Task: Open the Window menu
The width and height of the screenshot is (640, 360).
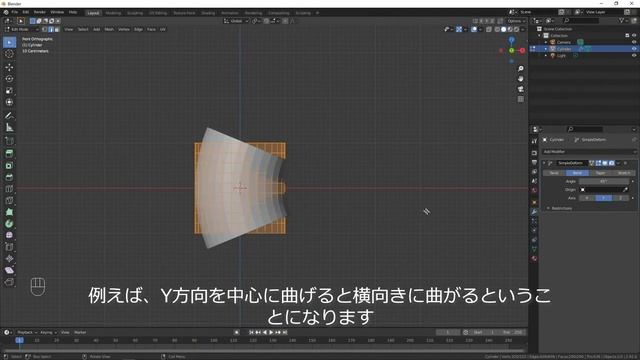Action: (57, 12)
